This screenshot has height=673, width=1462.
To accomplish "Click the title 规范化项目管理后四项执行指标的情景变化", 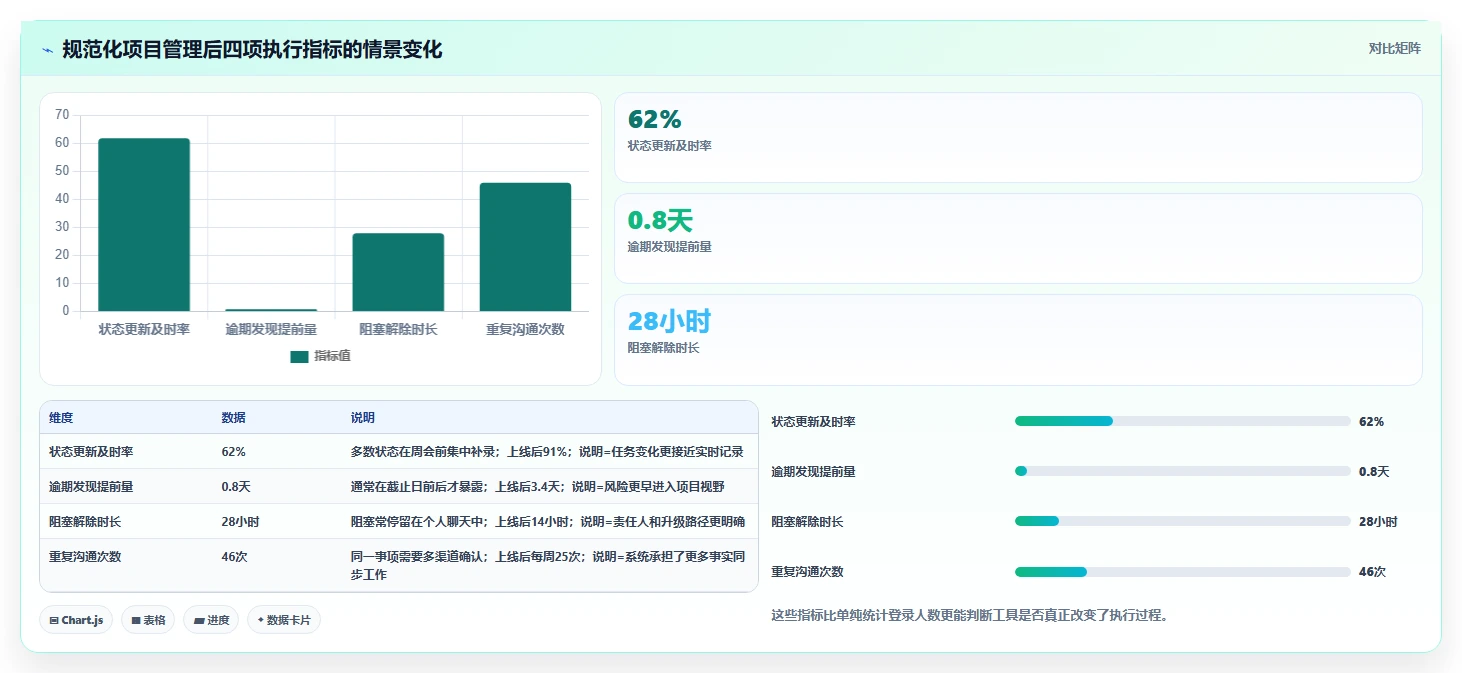I will pyautogui.click(x=252, y=49).
